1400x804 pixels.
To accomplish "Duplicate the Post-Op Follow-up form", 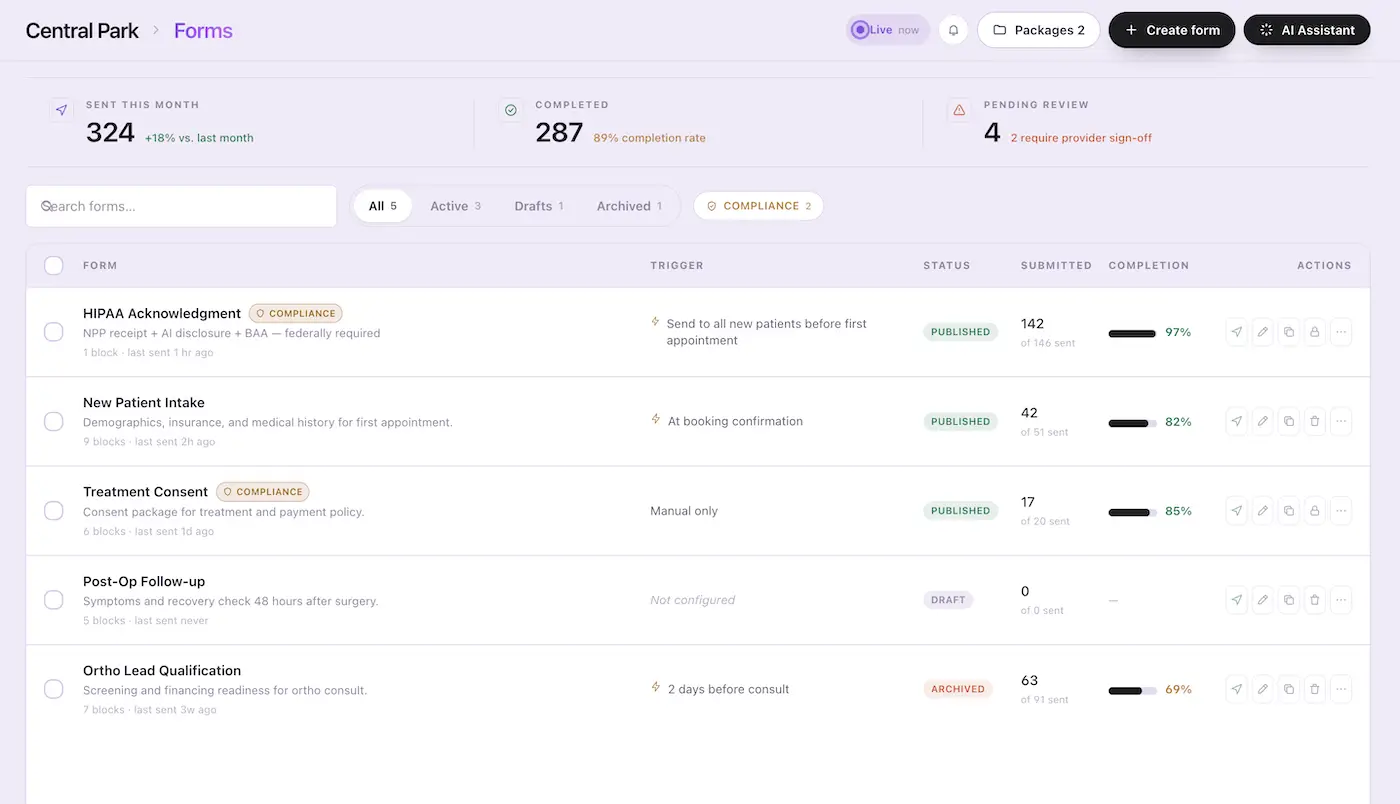I will tap(1289, 600).
